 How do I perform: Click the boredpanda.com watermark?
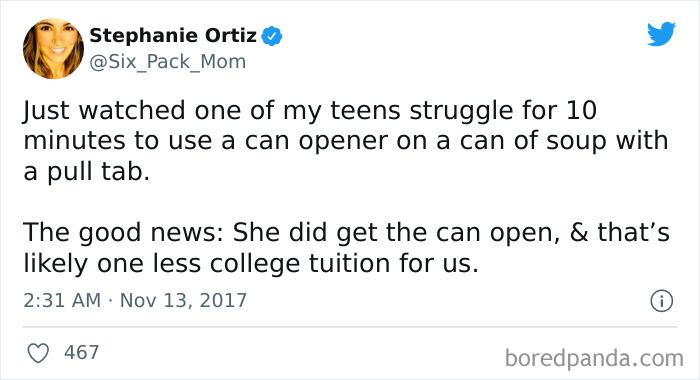click(x=594, y=359)
